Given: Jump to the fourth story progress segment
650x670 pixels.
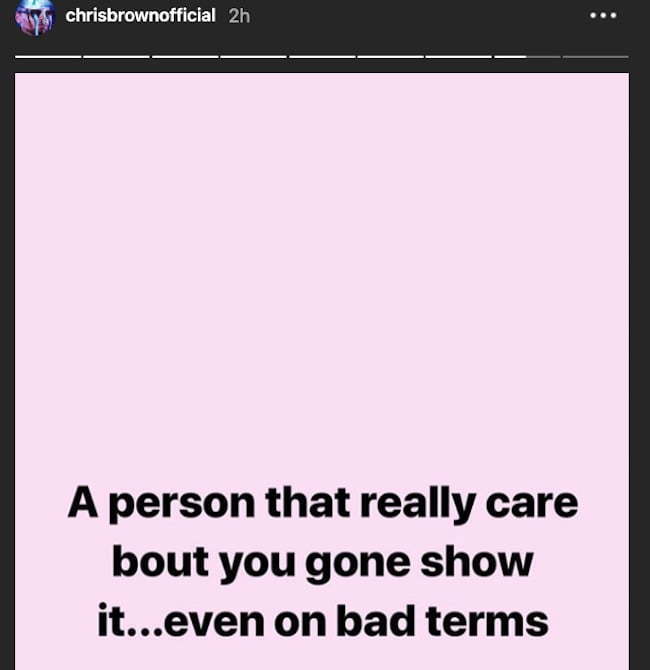Looking at the screenshot, I should [253, 56].
